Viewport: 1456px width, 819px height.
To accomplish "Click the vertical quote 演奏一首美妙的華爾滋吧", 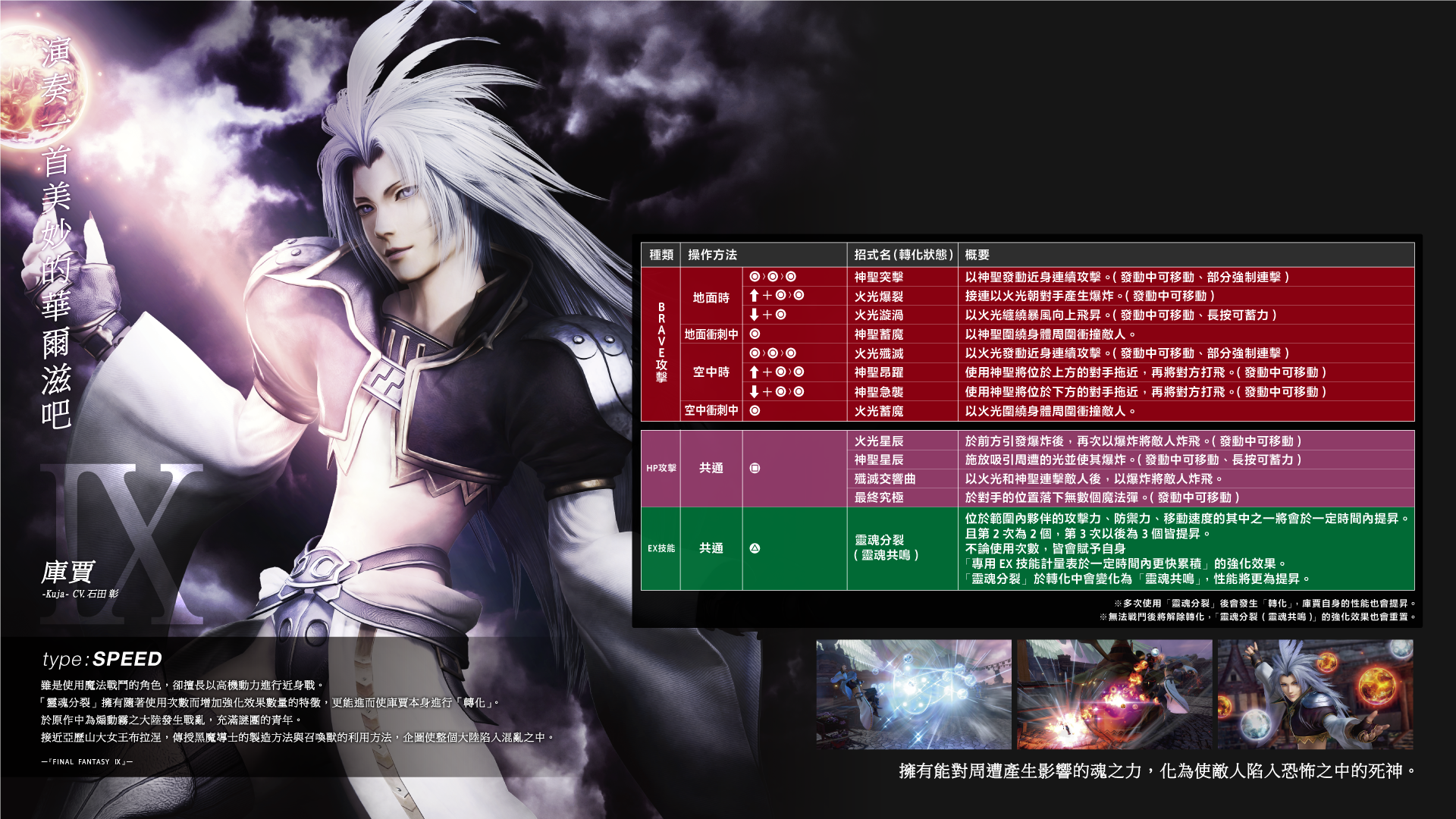I will click(x=57, y=234).
